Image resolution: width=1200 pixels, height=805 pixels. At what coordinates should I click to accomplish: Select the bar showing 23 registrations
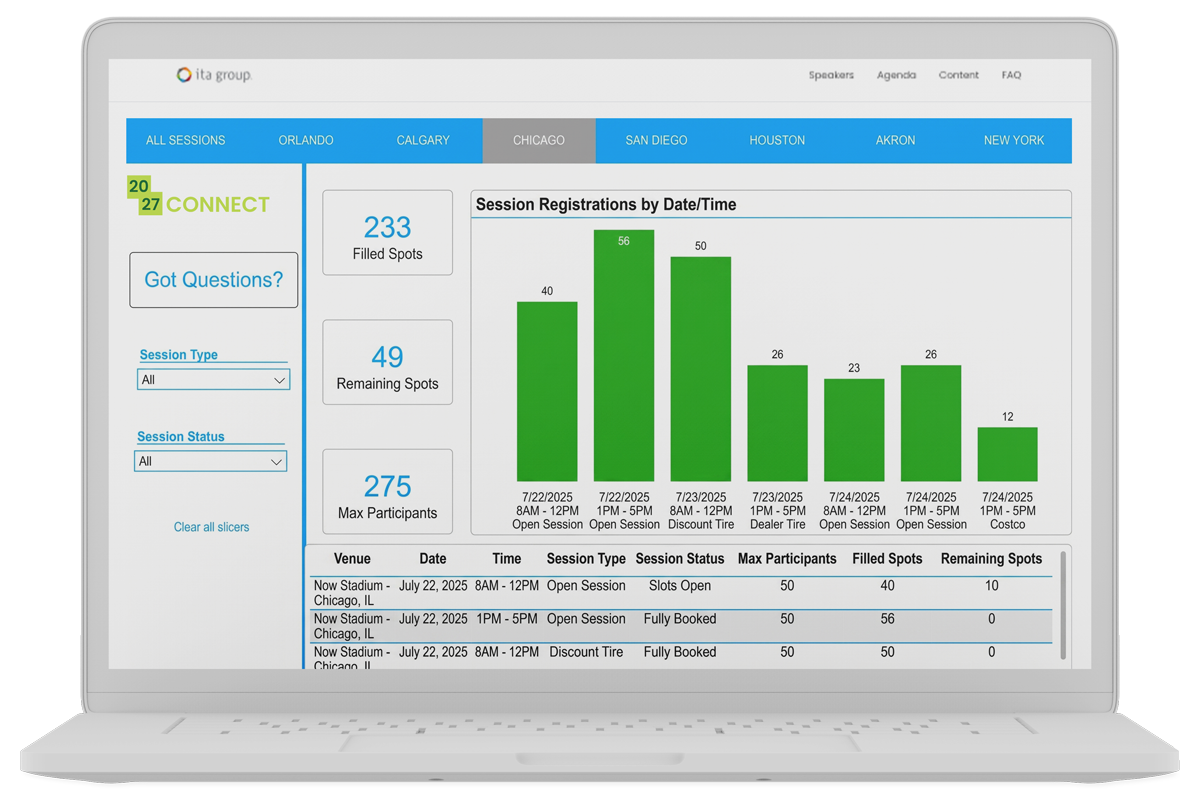coord(854,430)
